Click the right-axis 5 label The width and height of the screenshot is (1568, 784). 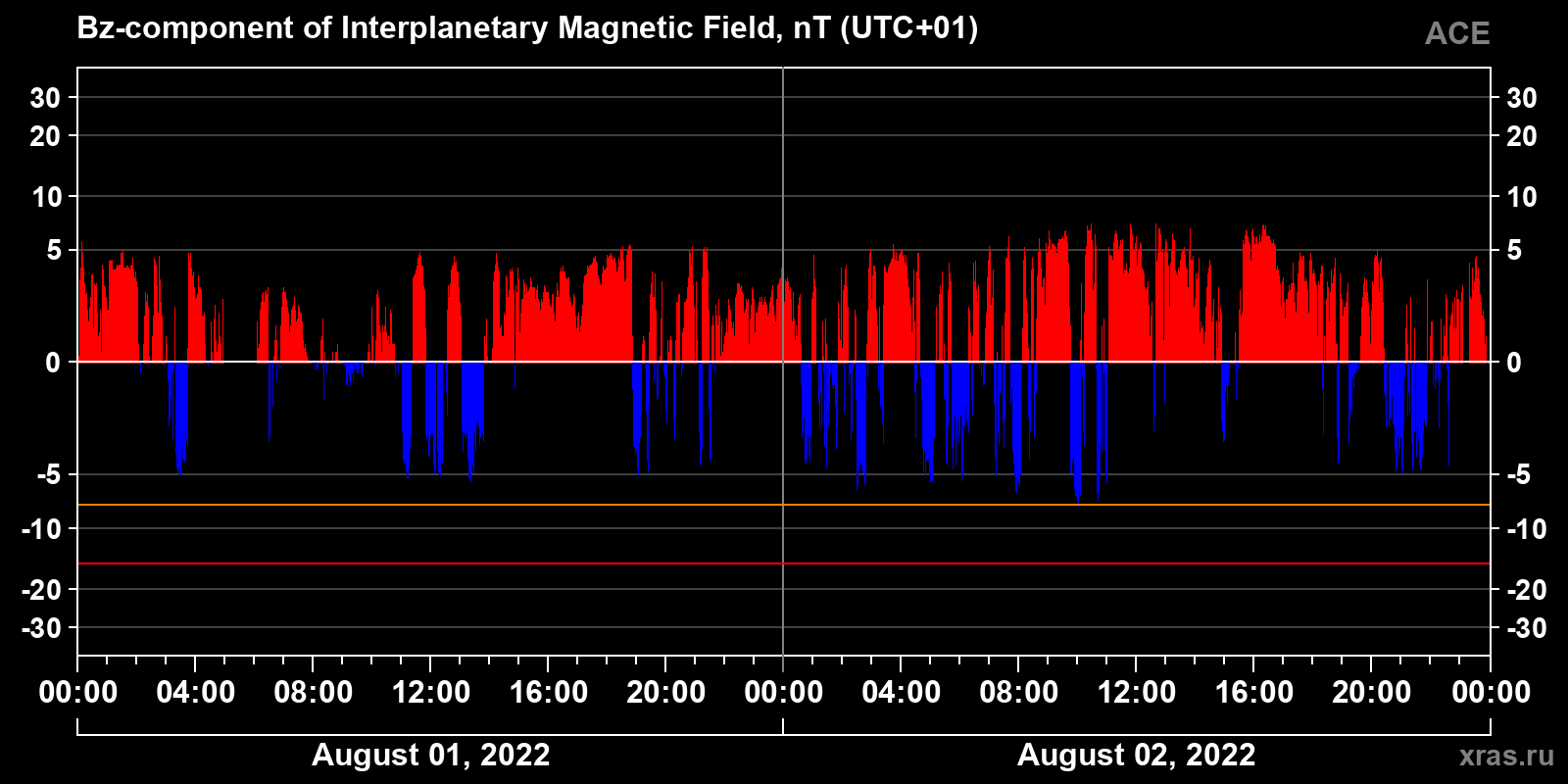point(1514,251)
